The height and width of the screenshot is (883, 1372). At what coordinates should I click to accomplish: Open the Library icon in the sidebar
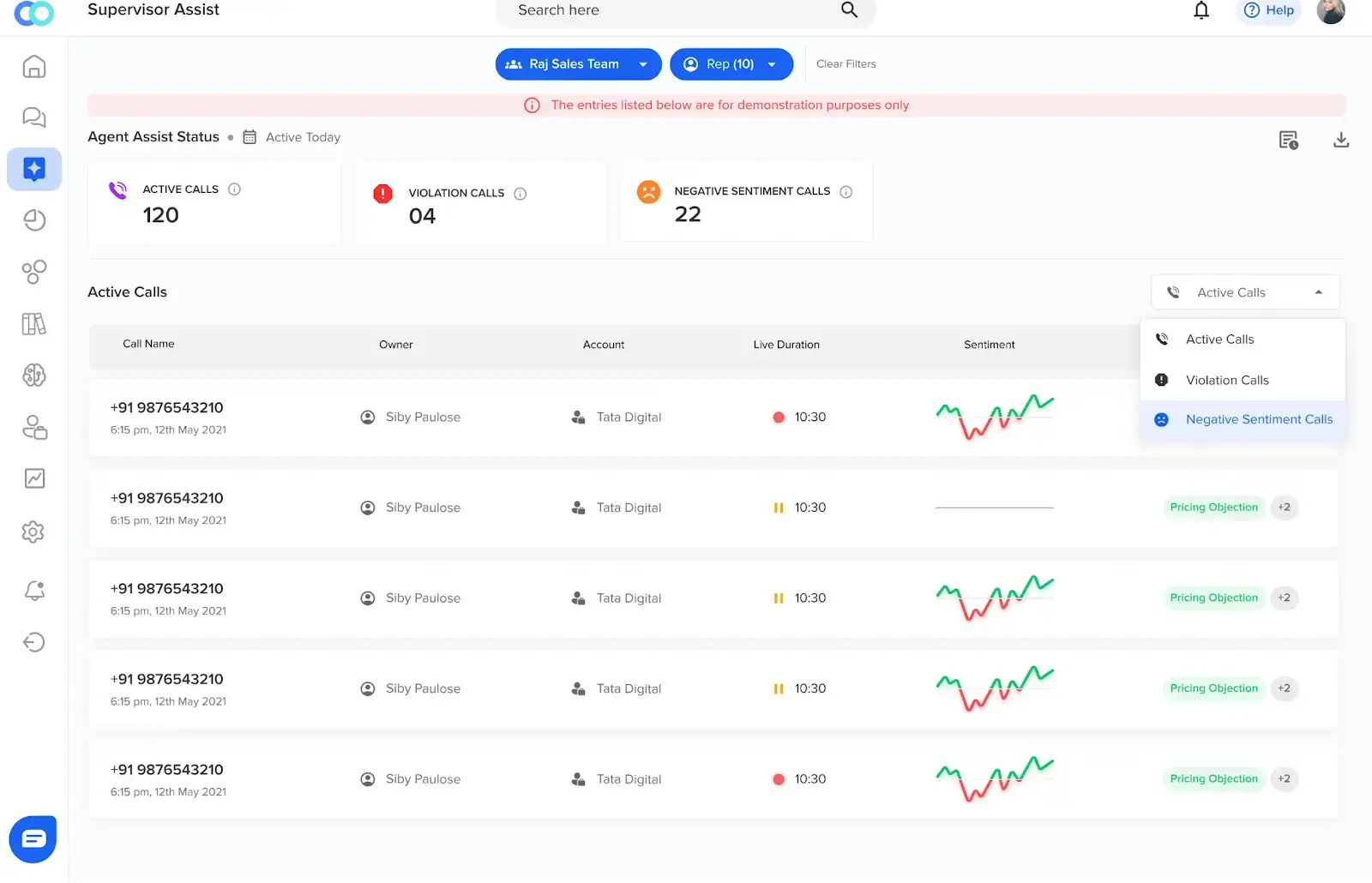coord(34,324)
